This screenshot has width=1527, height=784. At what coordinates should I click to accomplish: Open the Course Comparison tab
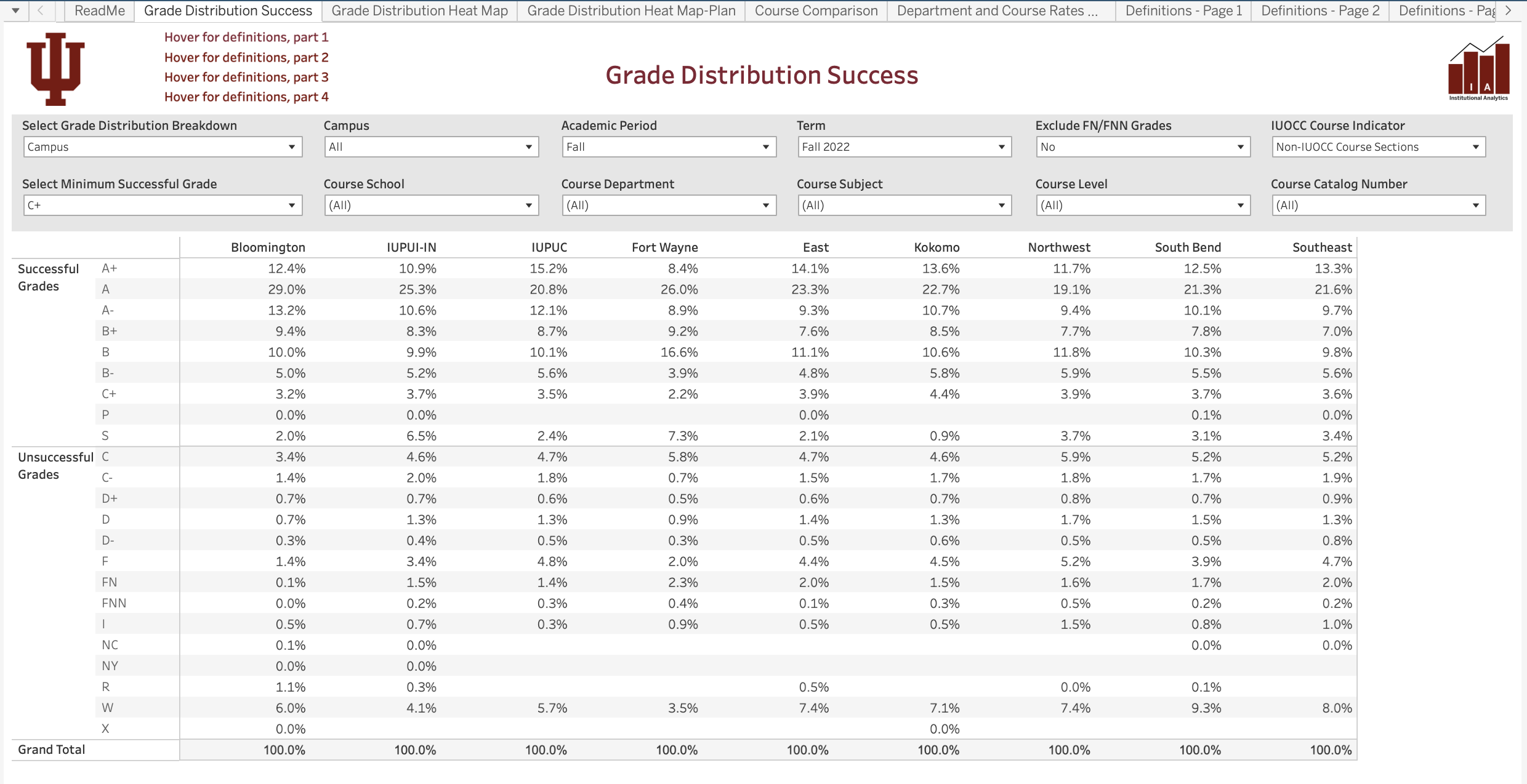pos(816,10)
